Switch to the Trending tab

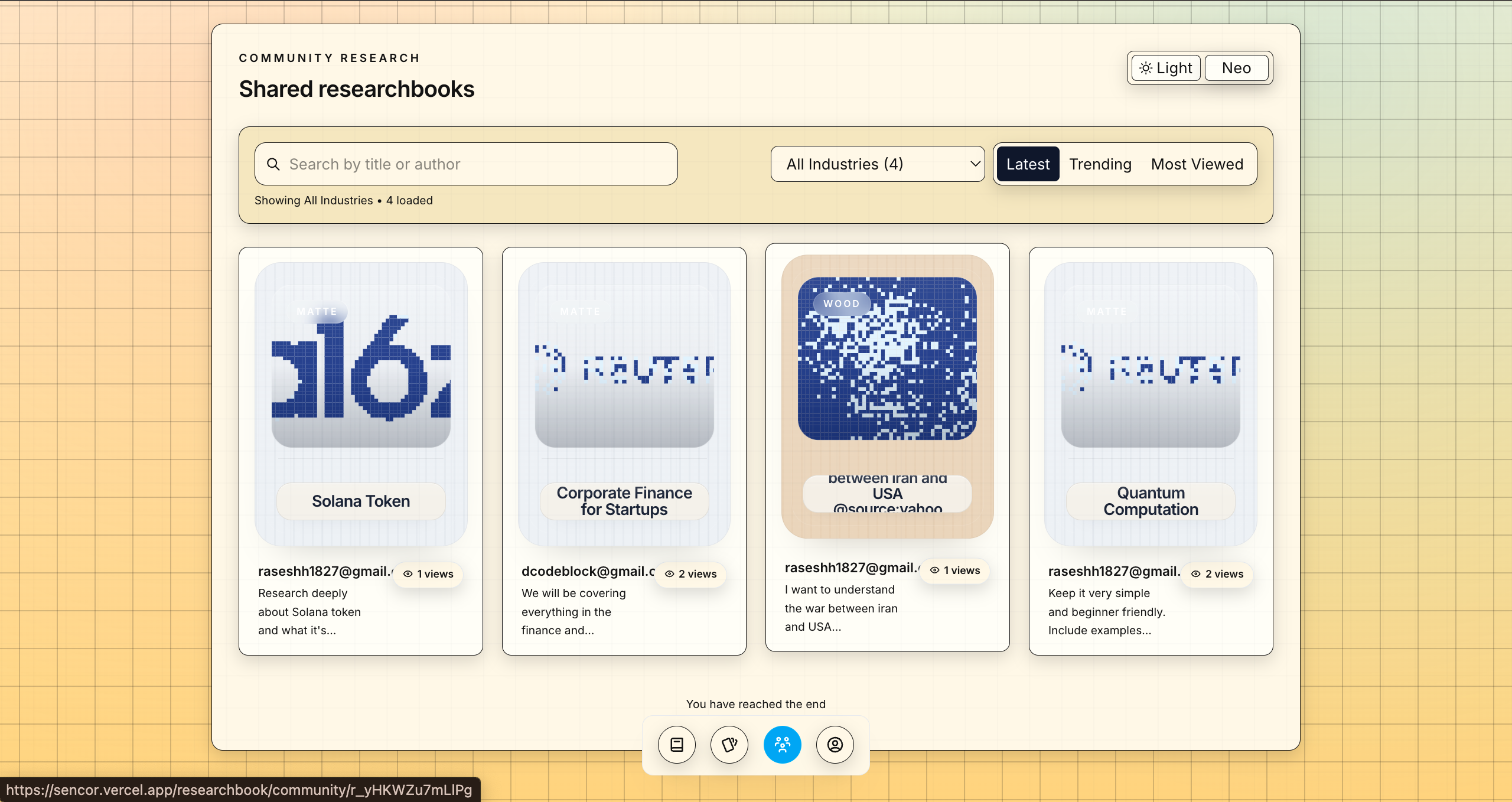point(1100,164)
